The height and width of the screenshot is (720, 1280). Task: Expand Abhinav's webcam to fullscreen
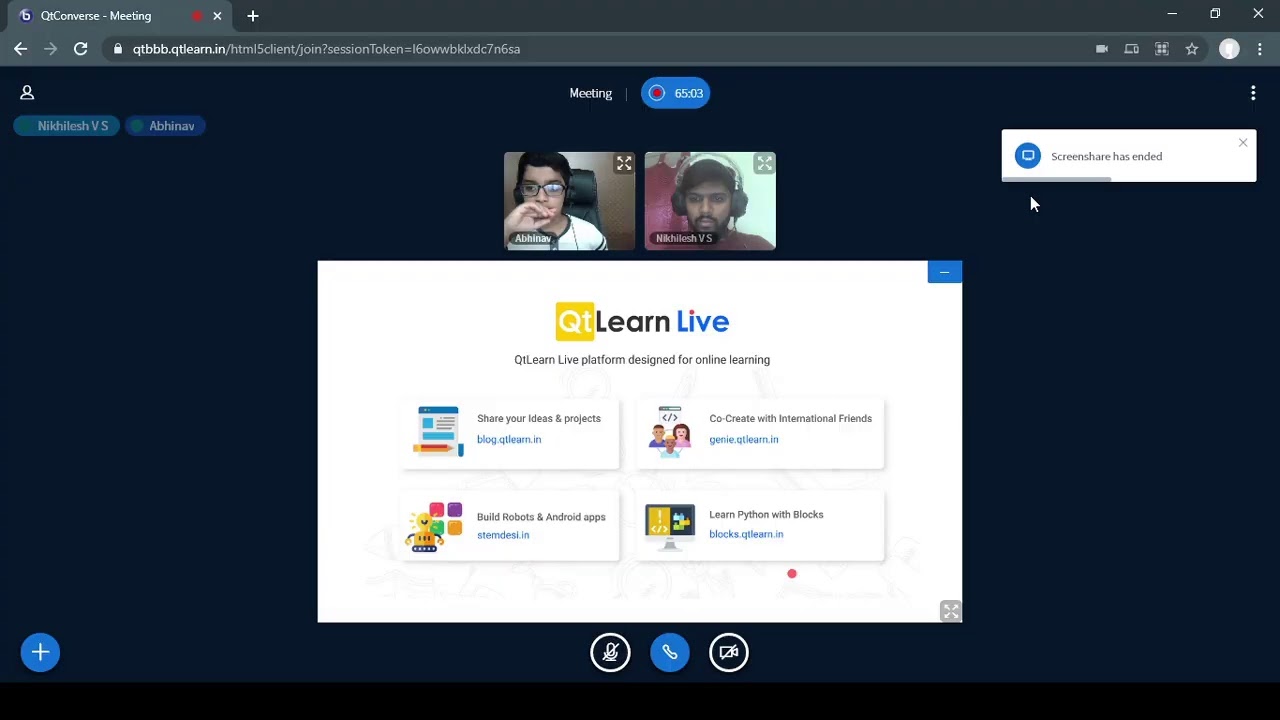pyautogui.click(x=624, y=163)
